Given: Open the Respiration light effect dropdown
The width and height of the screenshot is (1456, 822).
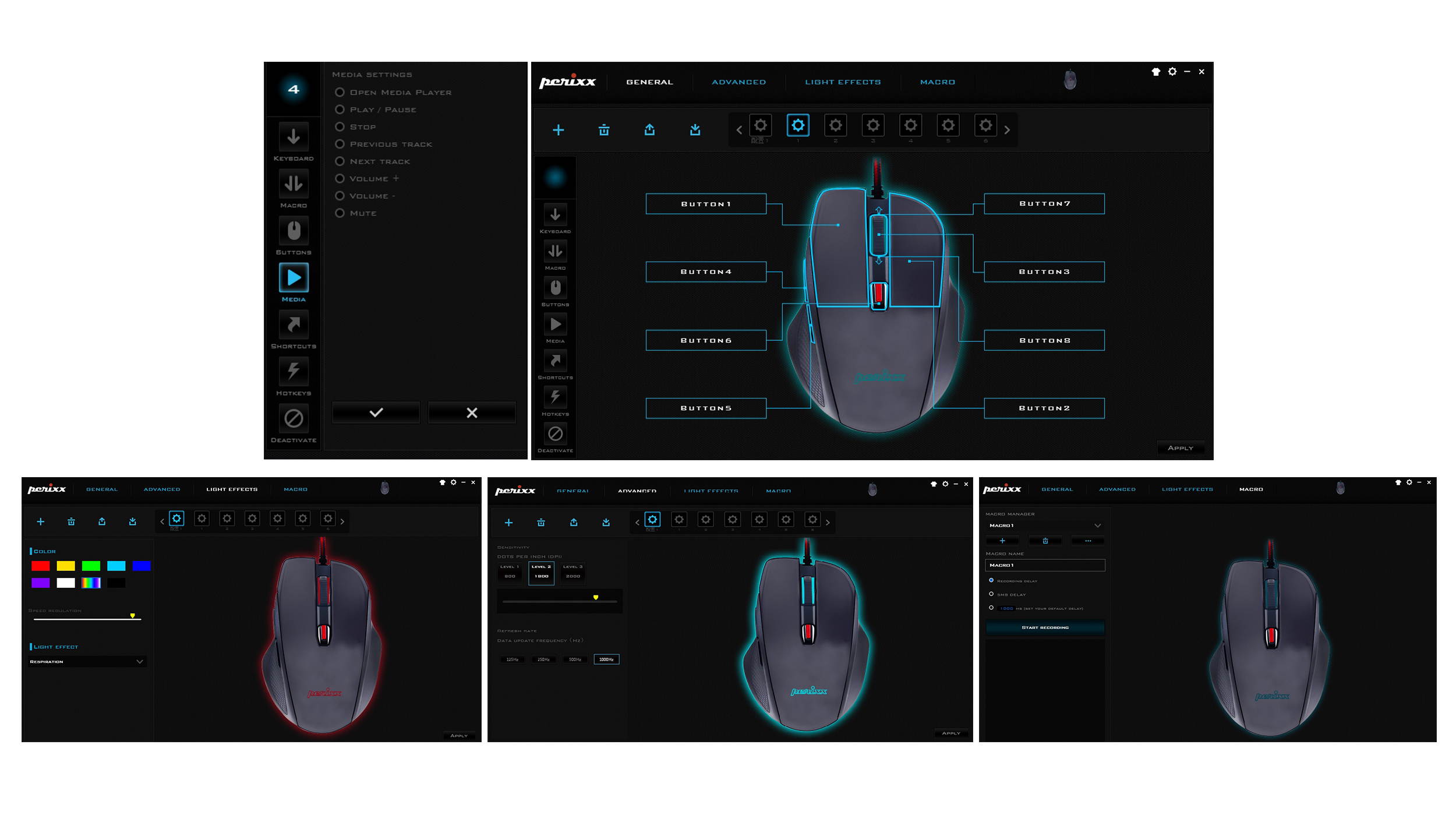Looking at the screenshot, I should pos(87,661).
